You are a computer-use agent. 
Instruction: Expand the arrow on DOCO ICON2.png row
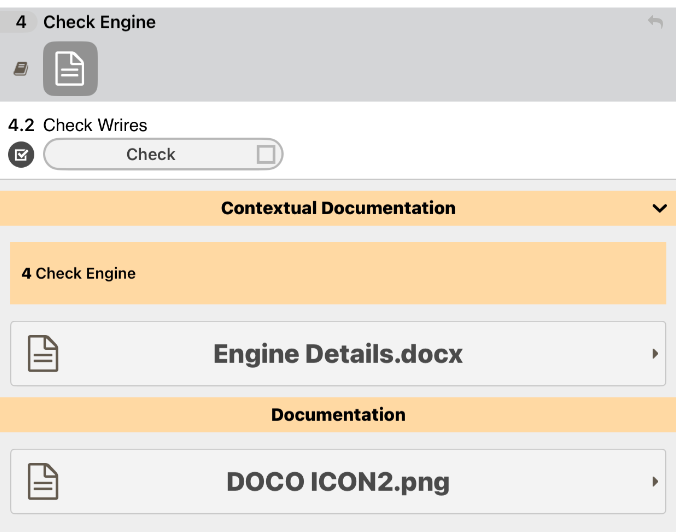point(655,482)
